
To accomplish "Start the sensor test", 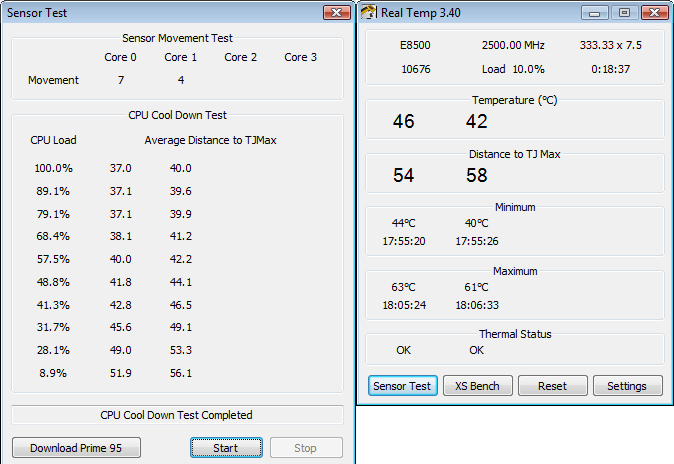I will coord(226,448).
